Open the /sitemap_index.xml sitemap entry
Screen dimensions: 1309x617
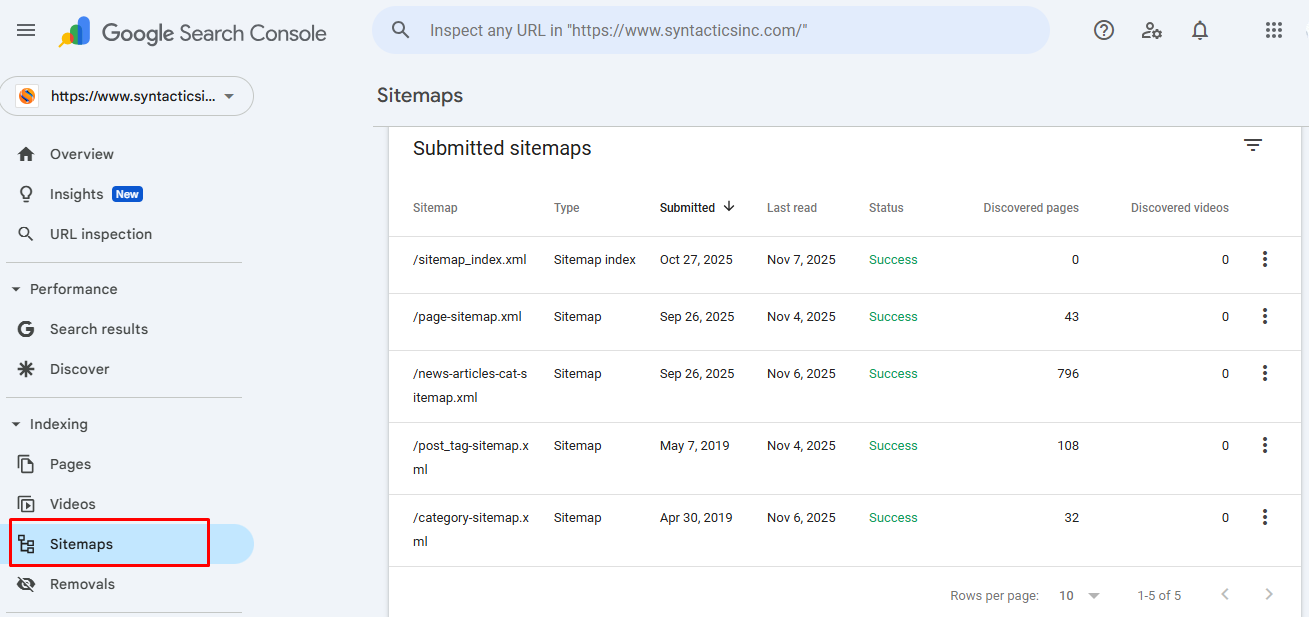pyautogui.click(x=470, y=259)
